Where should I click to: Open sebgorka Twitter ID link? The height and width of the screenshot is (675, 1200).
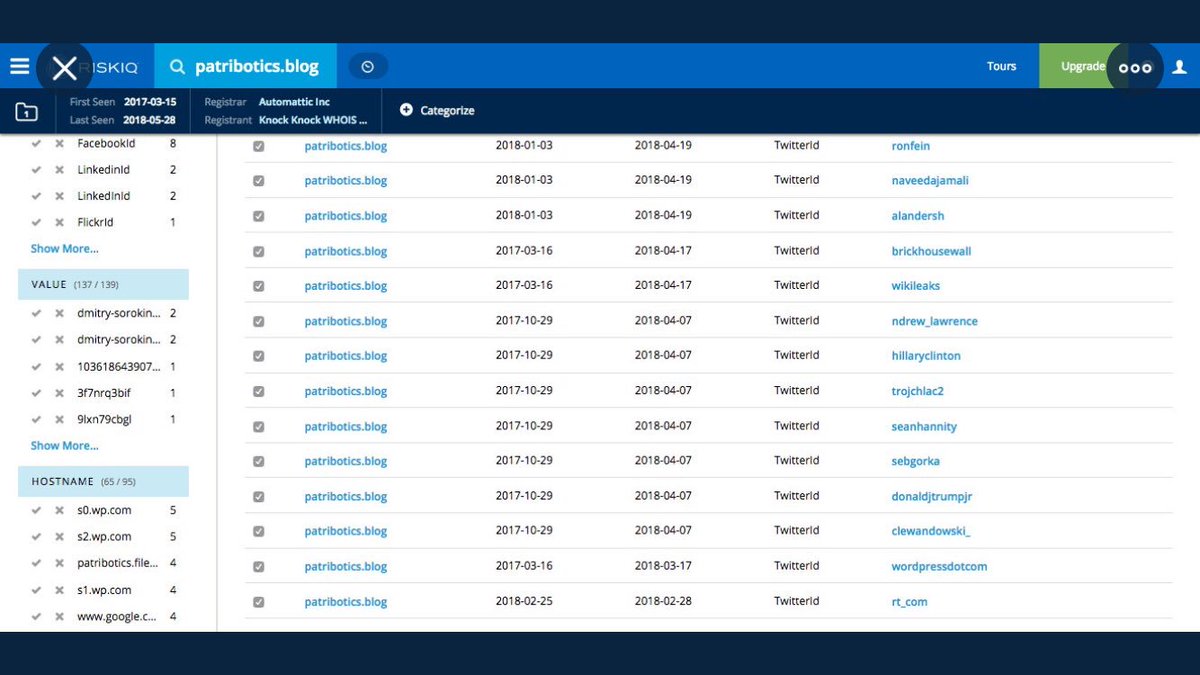[x=915, y=461]
